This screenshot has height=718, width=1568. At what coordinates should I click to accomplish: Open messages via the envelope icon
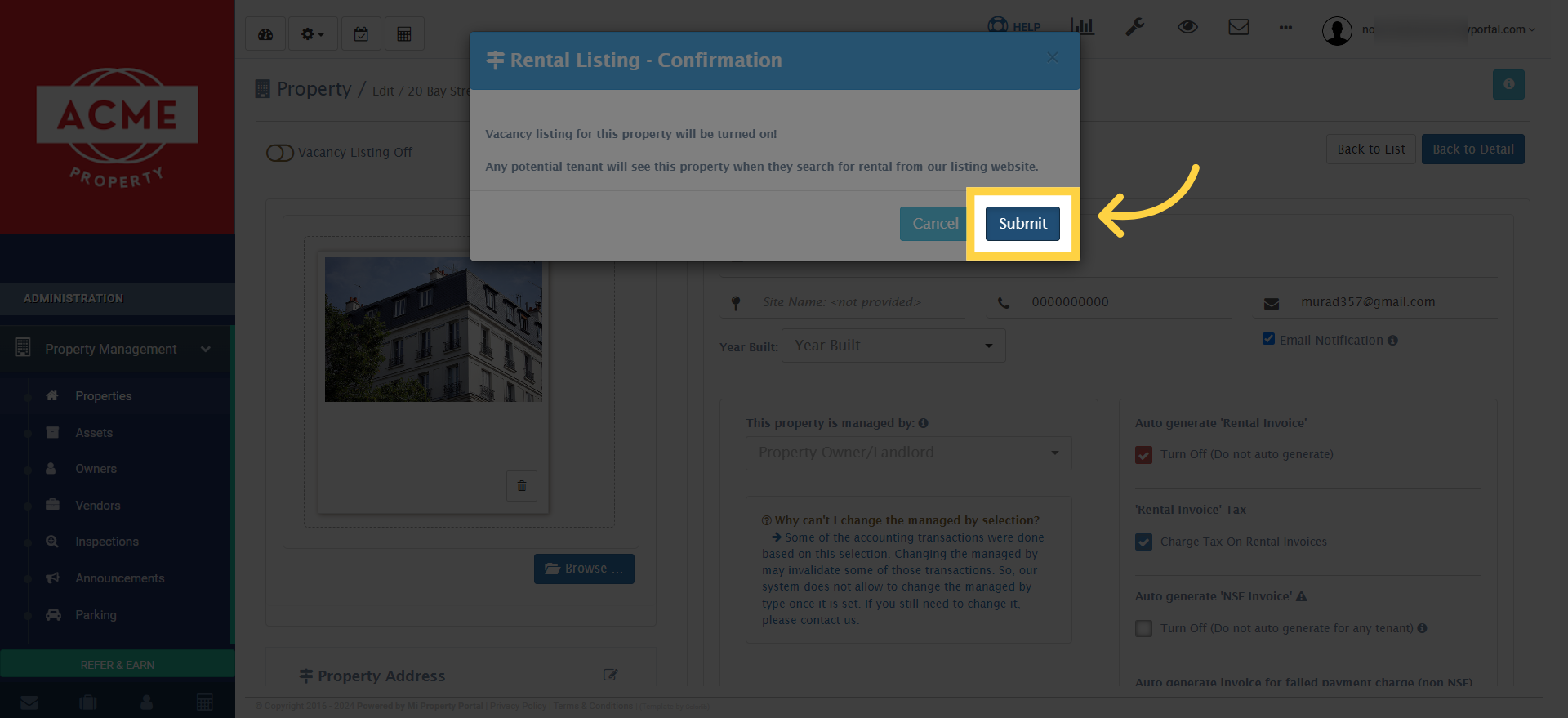[1239, 27]
